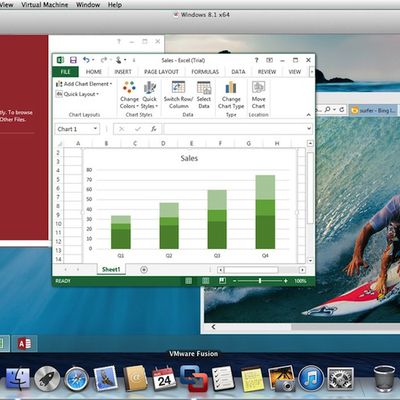This screenshot has width=400, height=400.
Task: Open Change Colors palette
Action: coord(129,95)
